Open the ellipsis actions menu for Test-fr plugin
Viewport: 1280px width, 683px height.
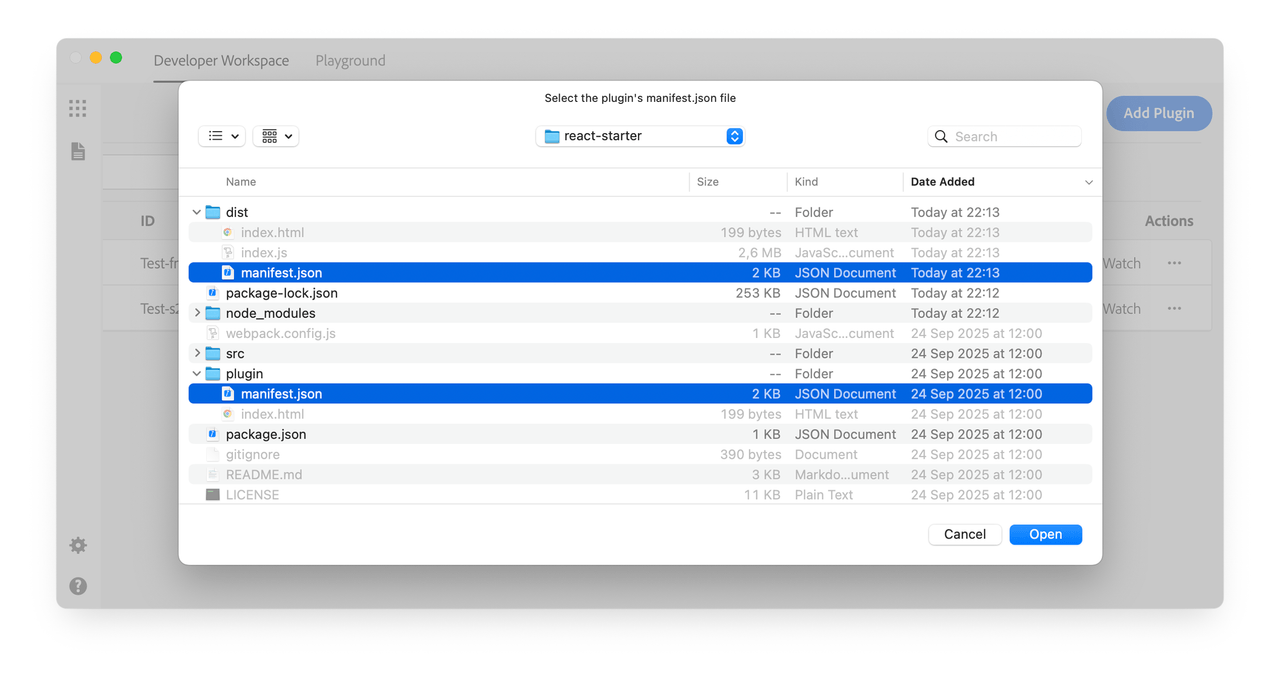tap(1173, 263)
